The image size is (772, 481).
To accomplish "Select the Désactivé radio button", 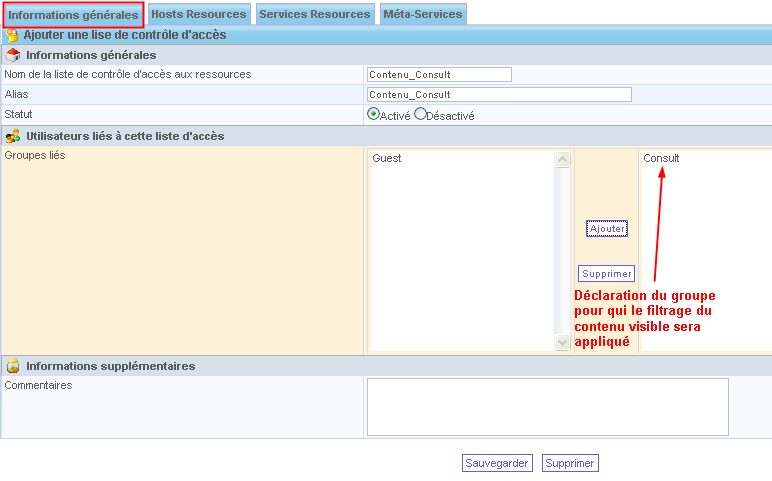I will point(420,114).
